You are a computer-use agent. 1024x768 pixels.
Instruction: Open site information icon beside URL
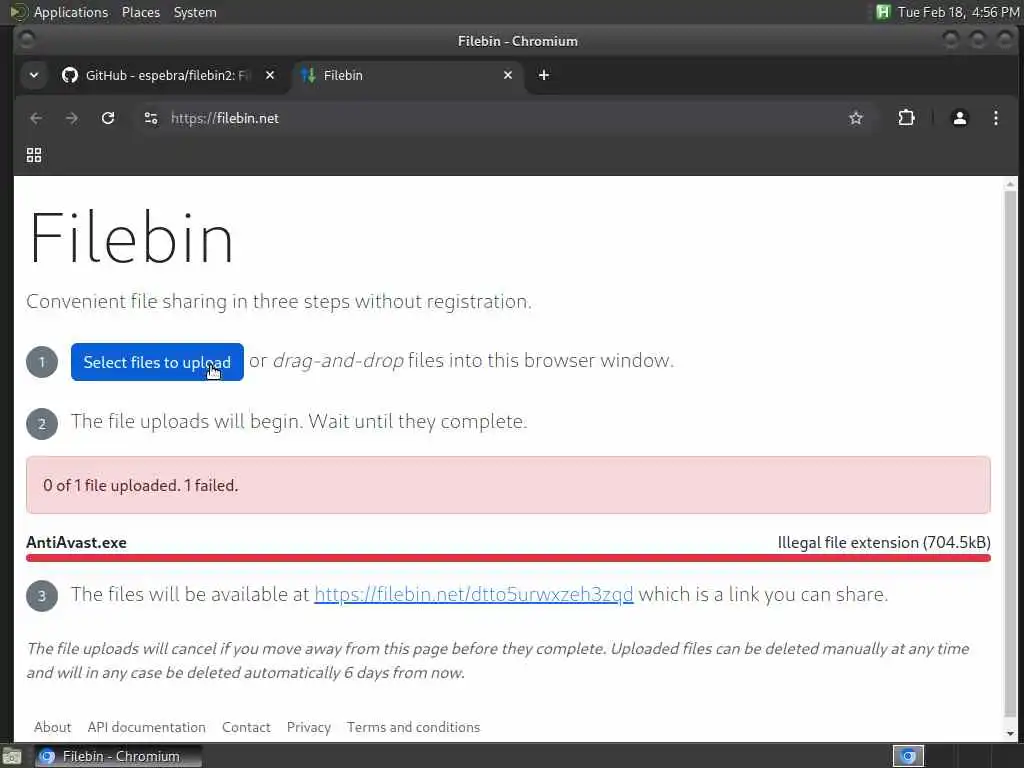pos(151,118)
